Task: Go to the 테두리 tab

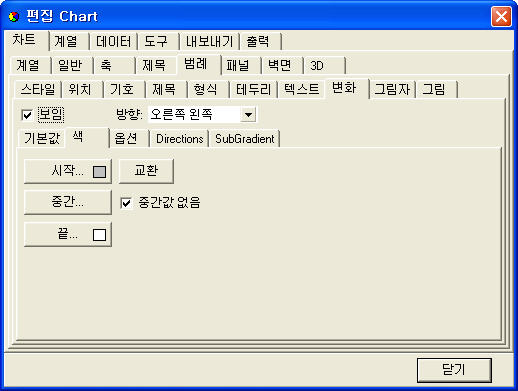Action: coord(253,89)
